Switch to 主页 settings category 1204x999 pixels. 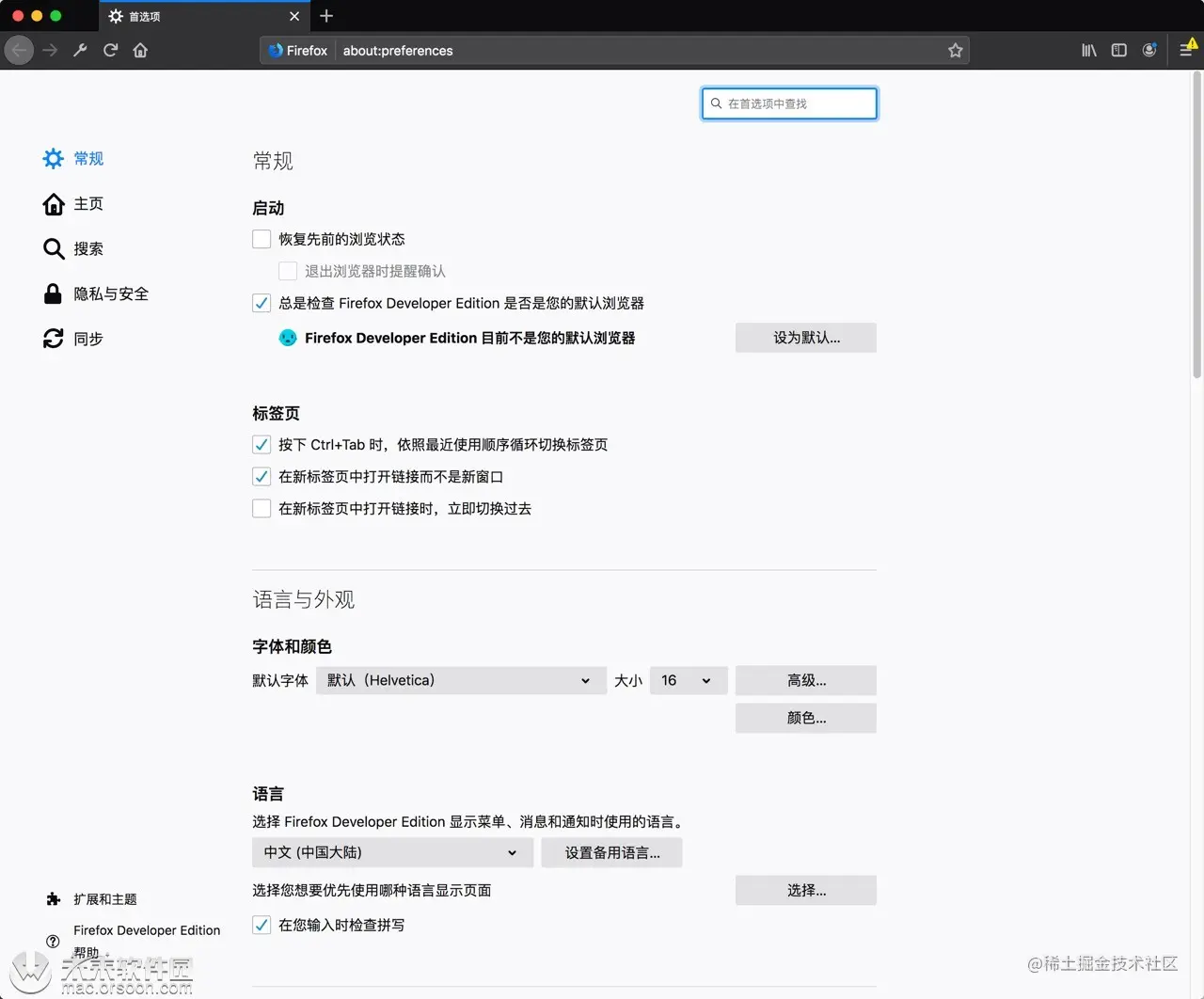[x=88, y=203]
